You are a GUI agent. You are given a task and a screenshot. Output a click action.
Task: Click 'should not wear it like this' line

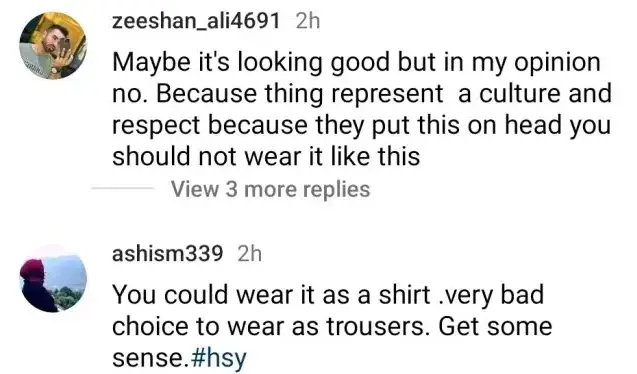point(266,156)
